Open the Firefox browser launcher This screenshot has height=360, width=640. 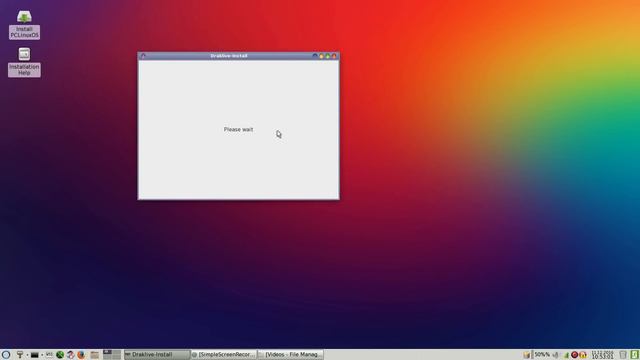pyautogui.click(x=81, y=355)
